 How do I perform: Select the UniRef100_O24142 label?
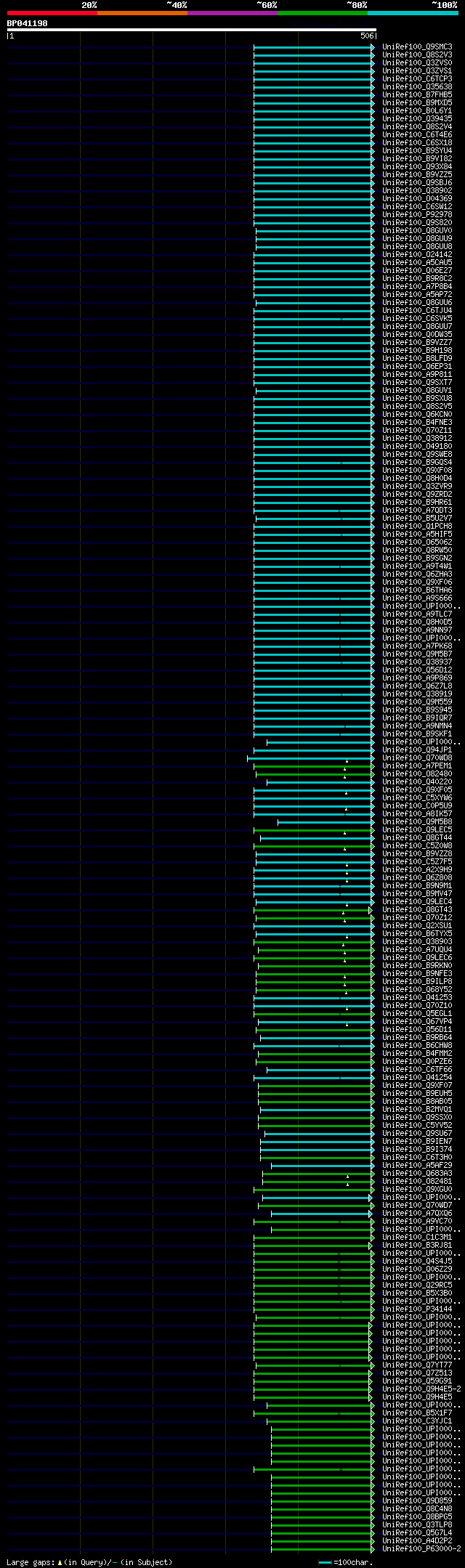(x=417, y=254)
